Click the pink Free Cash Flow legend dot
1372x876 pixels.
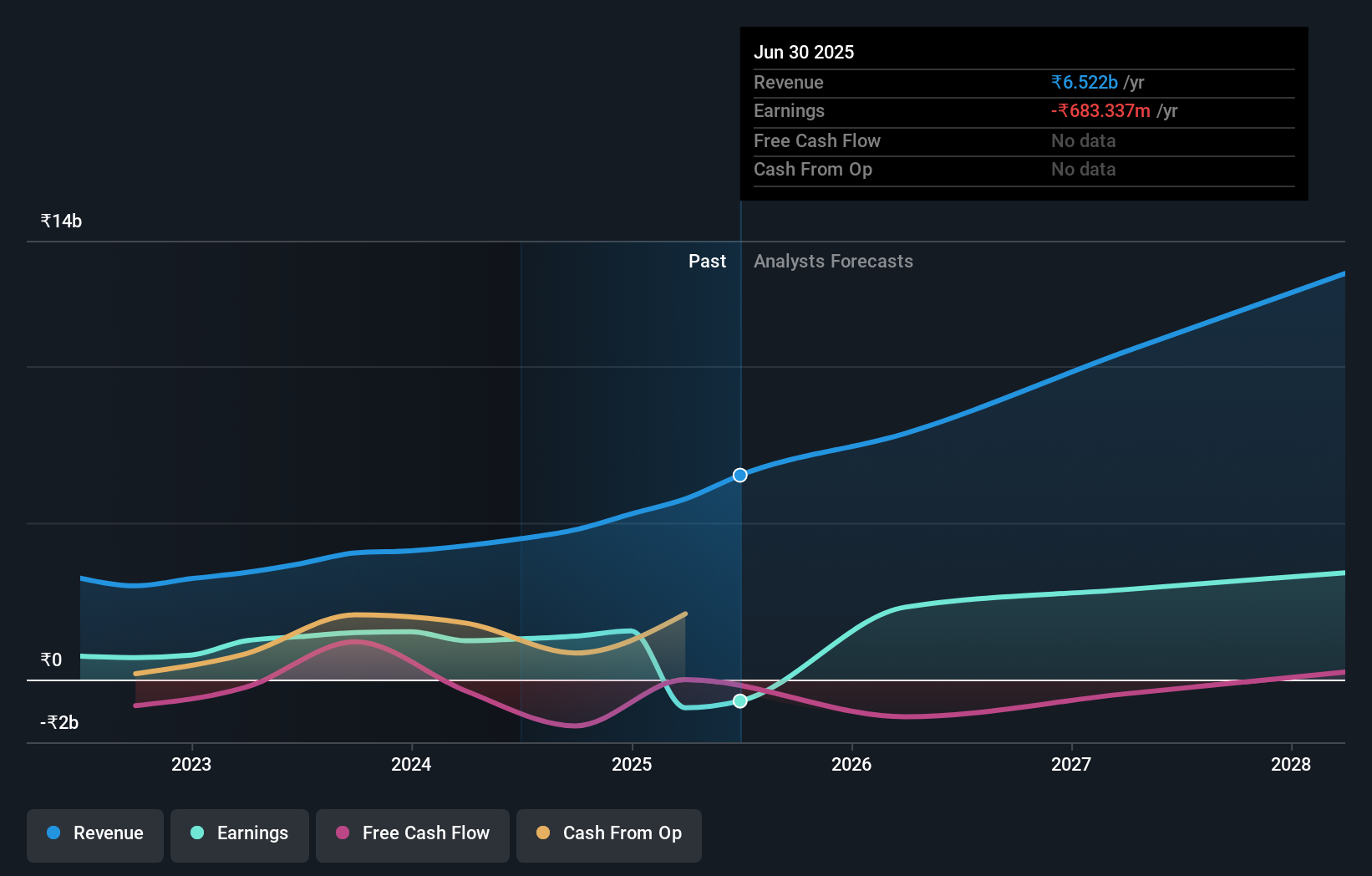[x=342, y=833]
